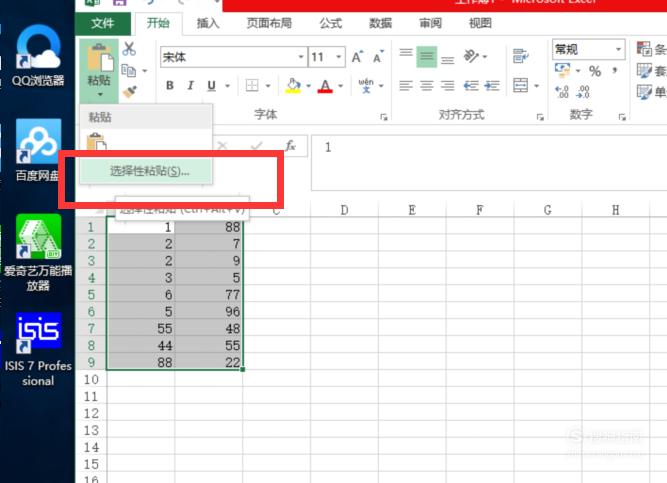Image resolution: width=667 pixels, height=483 pixels.
Task: Click the text orientation icon
Action: click(x=471, y=56)
